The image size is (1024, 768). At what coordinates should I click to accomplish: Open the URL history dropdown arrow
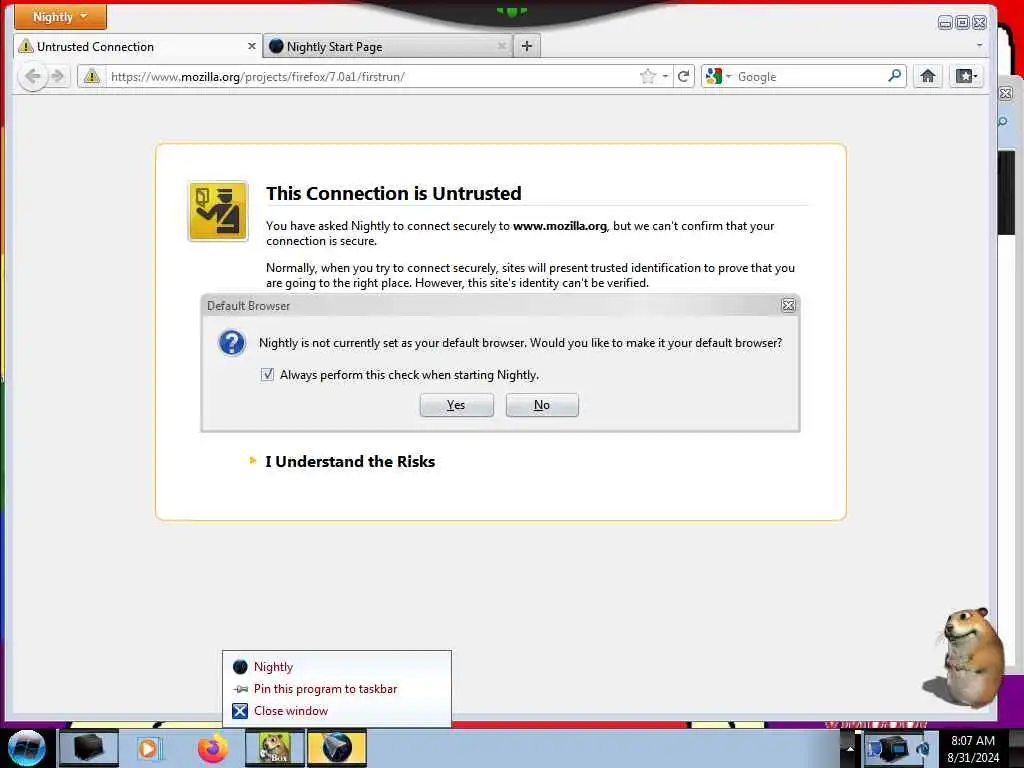(665, 76)
